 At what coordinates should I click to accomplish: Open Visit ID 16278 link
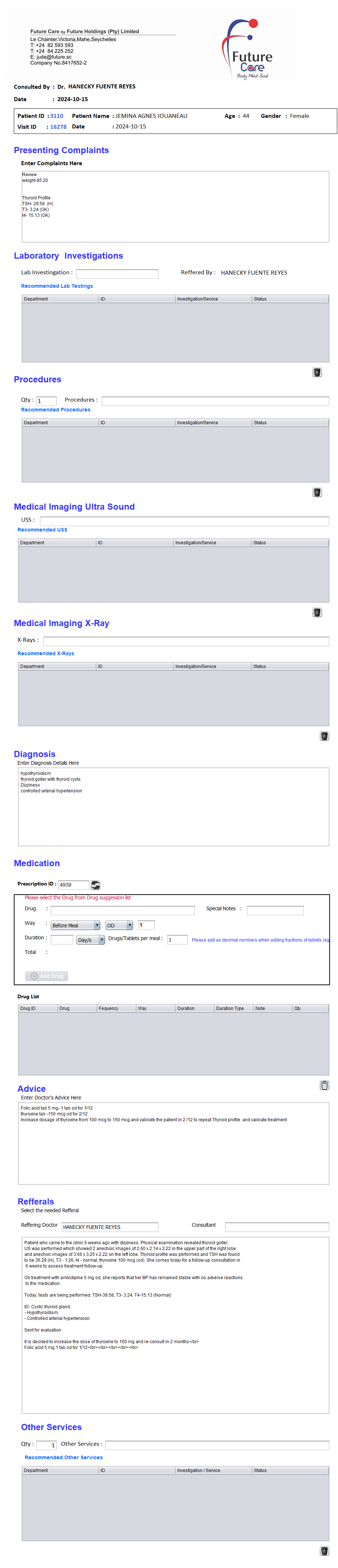pos(59,127)
